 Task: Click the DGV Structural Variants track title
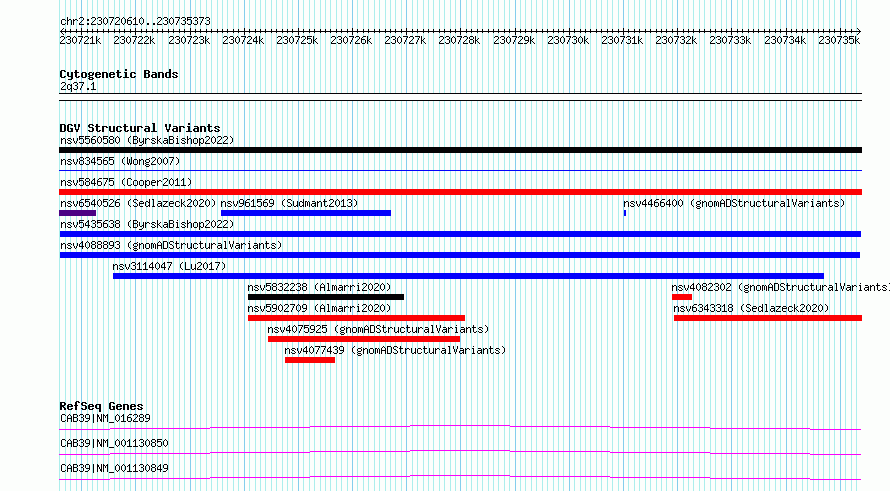(140, 128)
